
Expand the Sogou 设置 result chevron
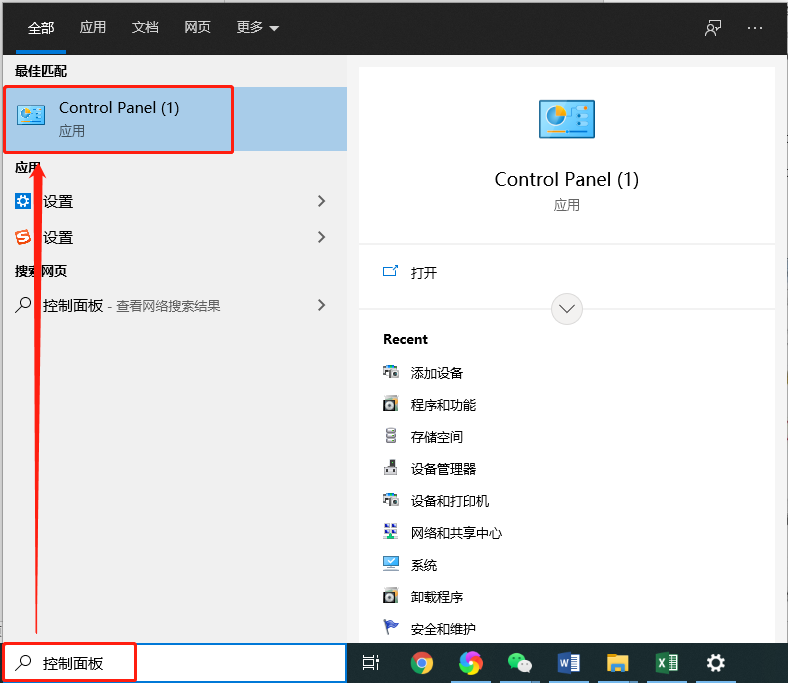(322, 237)
